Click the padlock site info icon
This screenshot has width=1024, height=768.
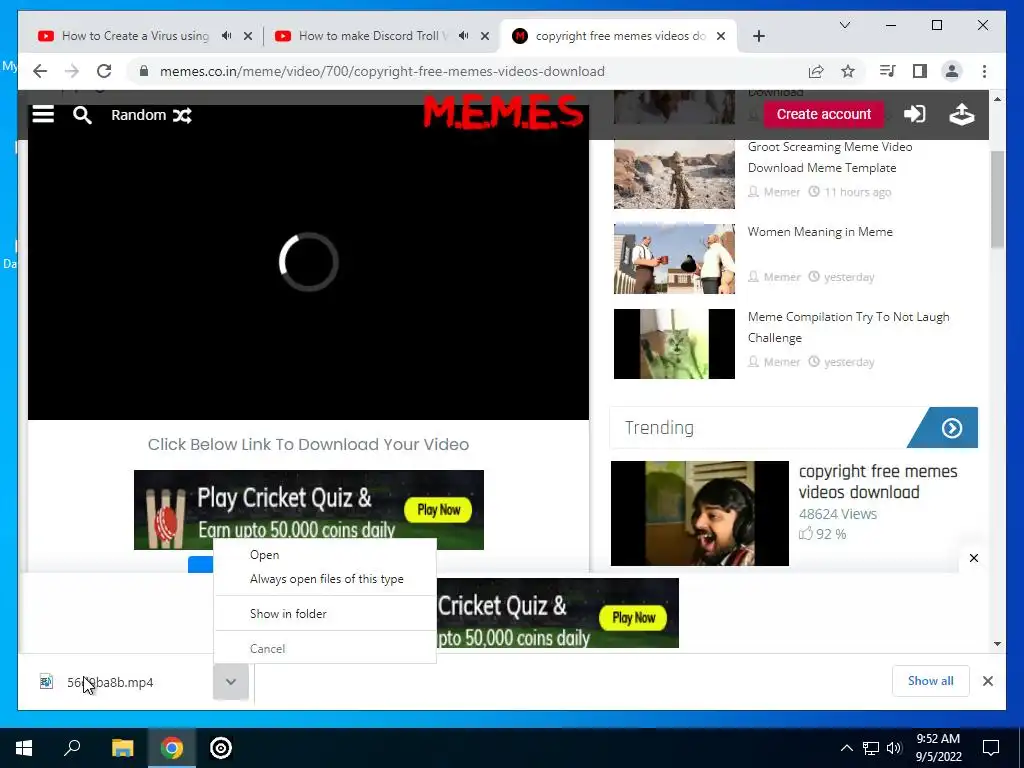(144, 71)
